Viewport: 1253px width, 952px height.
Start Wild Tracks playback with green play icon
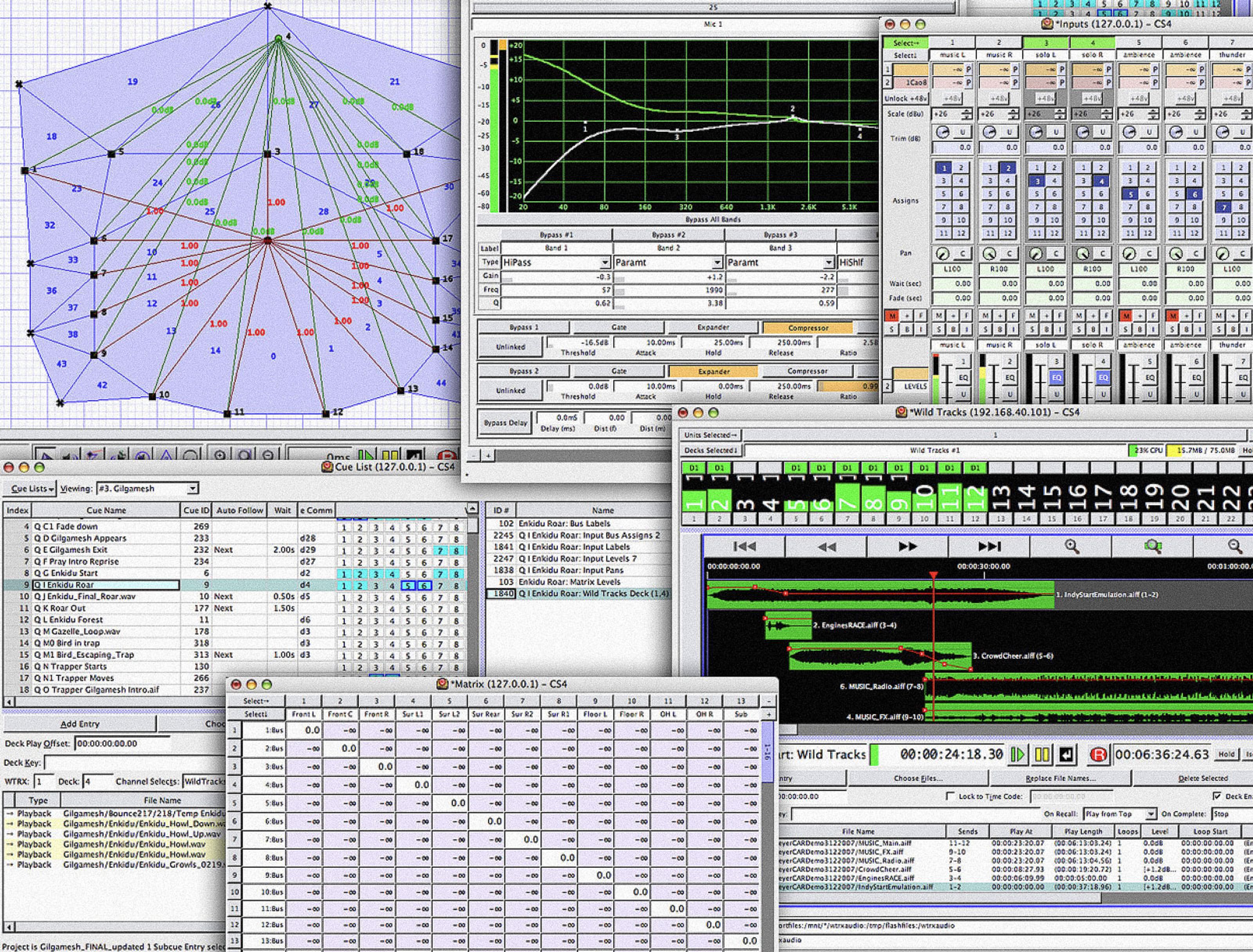click(x=1018, y=754)
